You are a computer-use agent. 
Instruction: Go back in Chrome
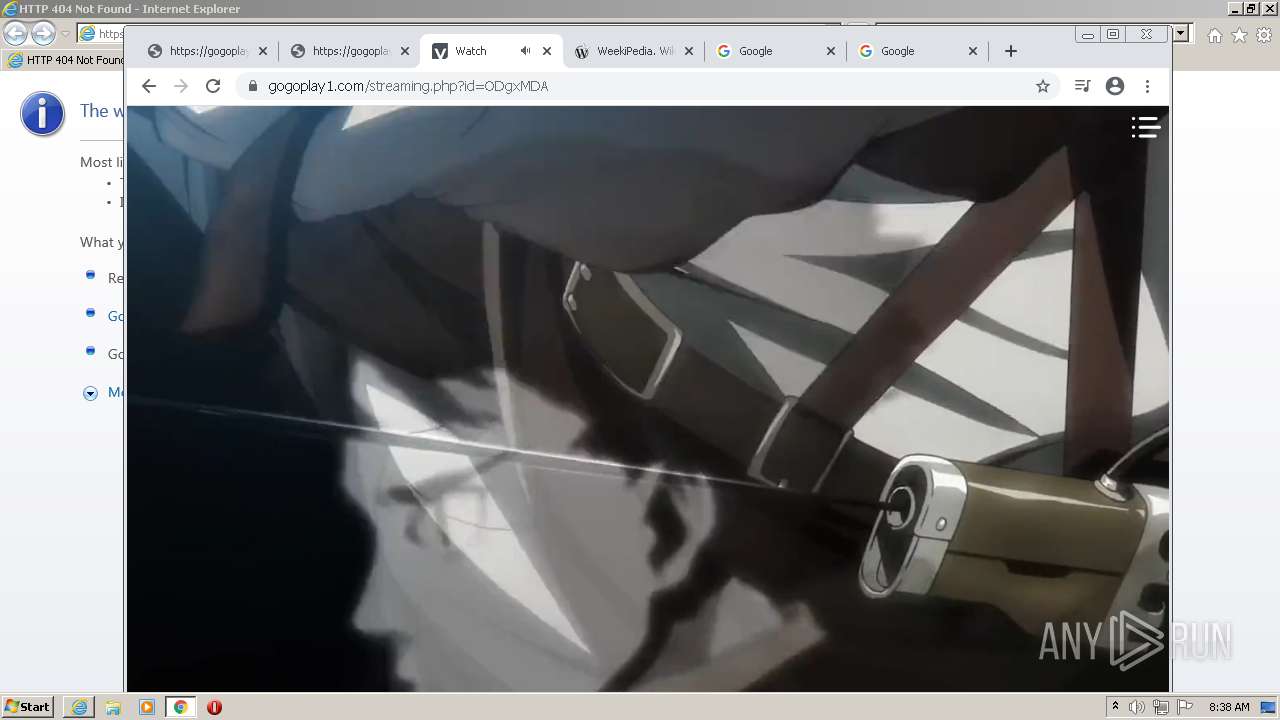click(149, 86)
